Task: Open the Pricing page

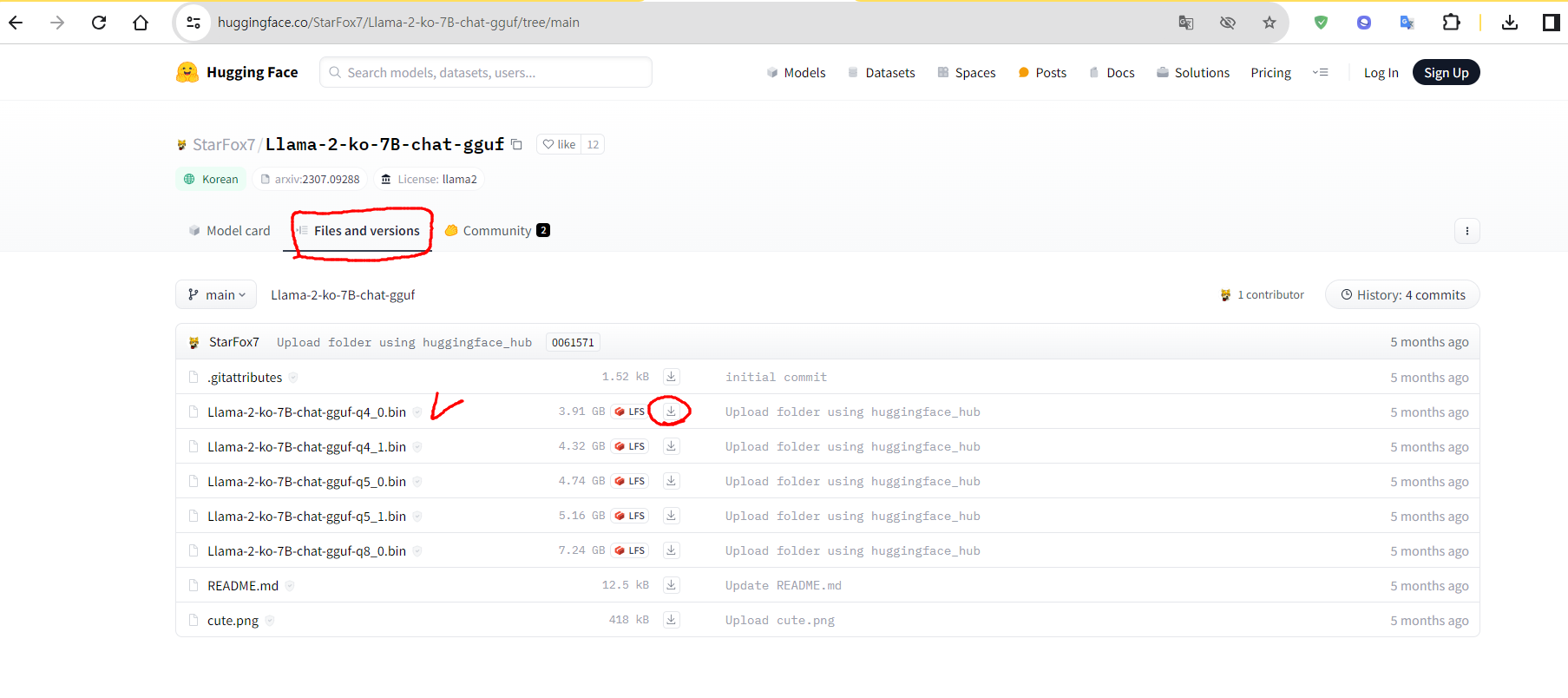Action: click(1271, 73)
